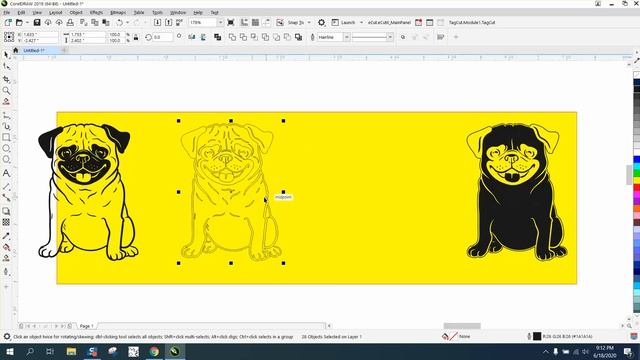
Task: Click the Welcome screen home icon
Action: tap(16, 50)
